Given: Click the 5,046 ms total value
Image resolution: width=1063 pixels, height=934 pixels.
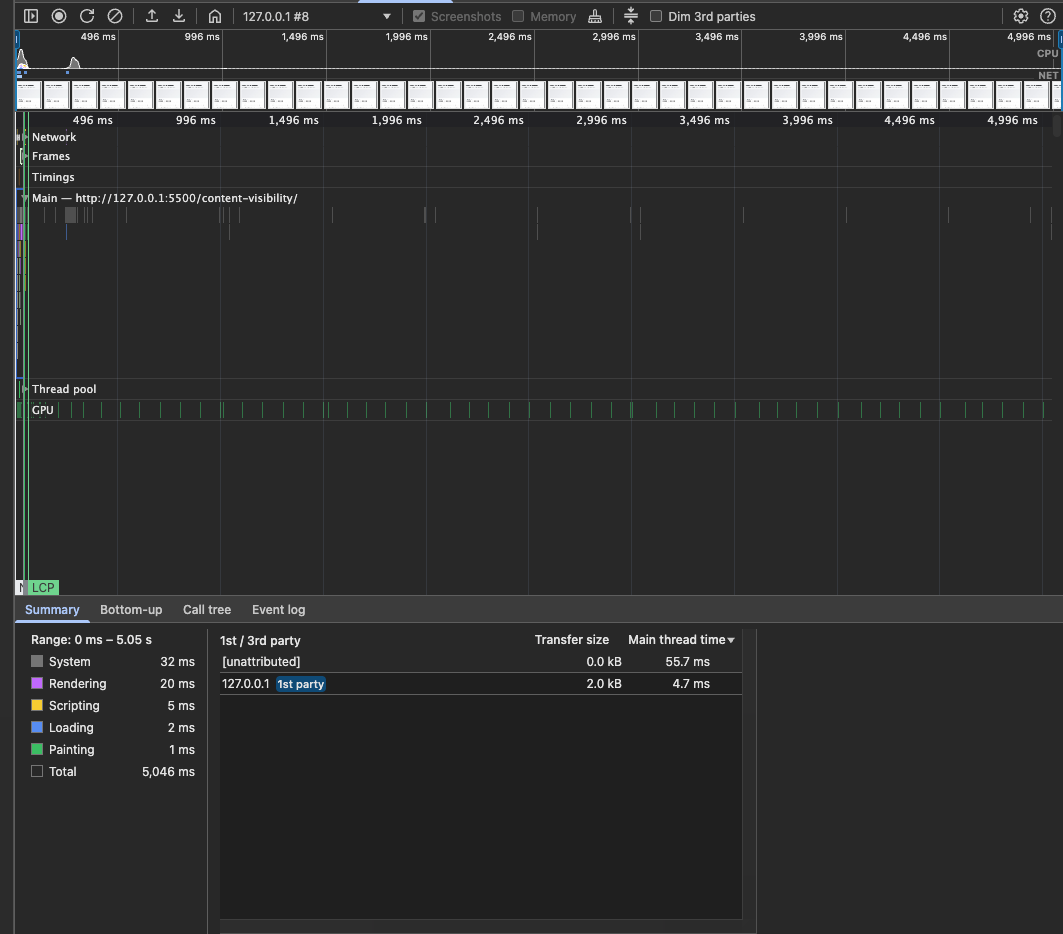Looking at the screenshot, I should (x=168, y=771).
